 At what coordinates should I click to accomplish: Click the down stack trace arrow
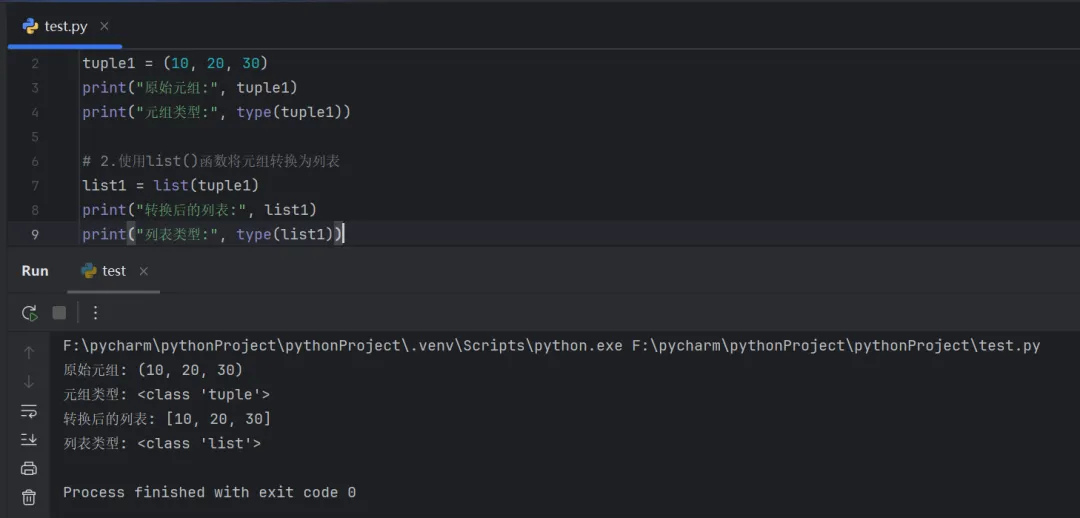(29, 381)
